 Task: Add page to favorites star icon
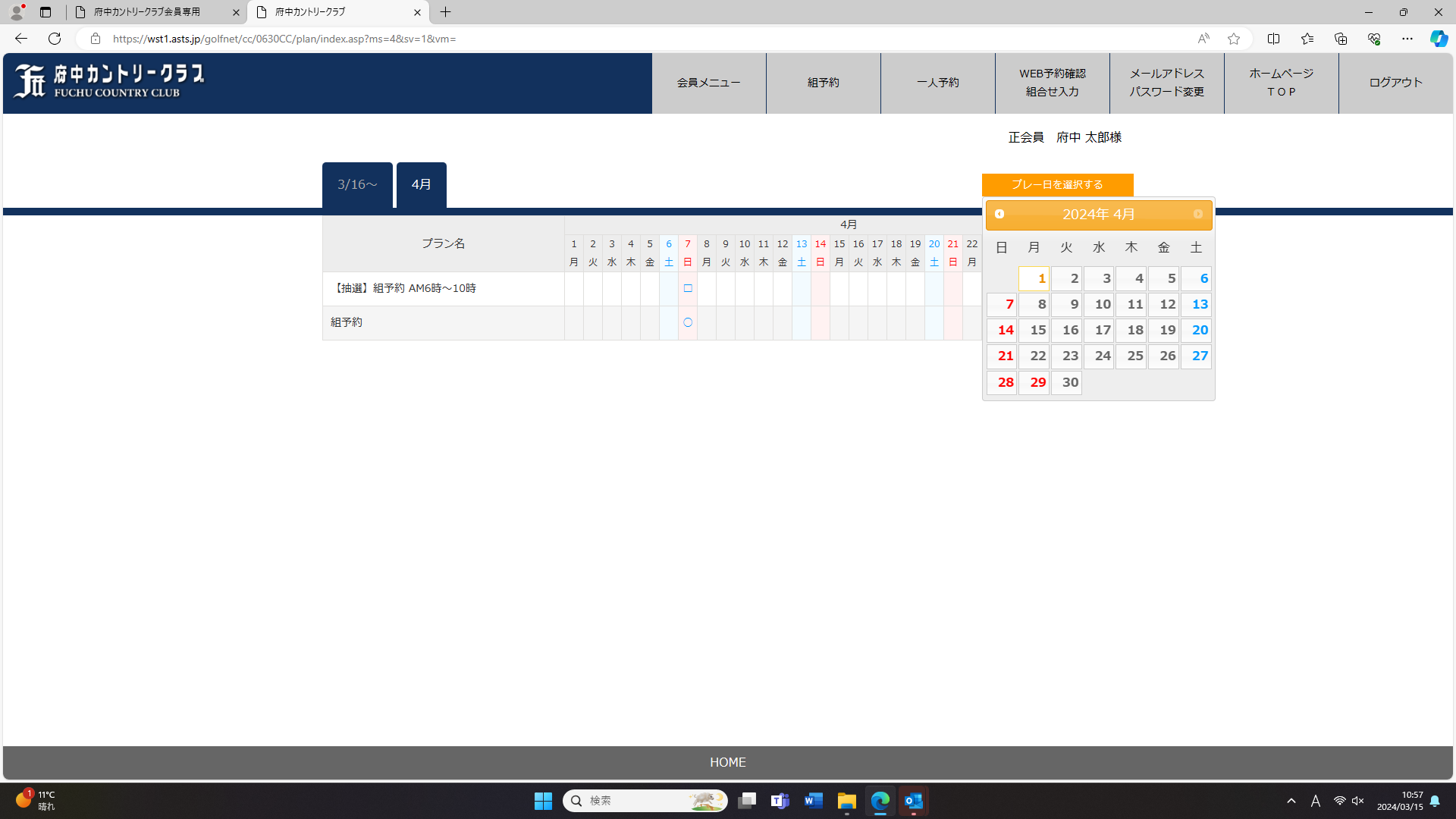[x=1234, y=39]
